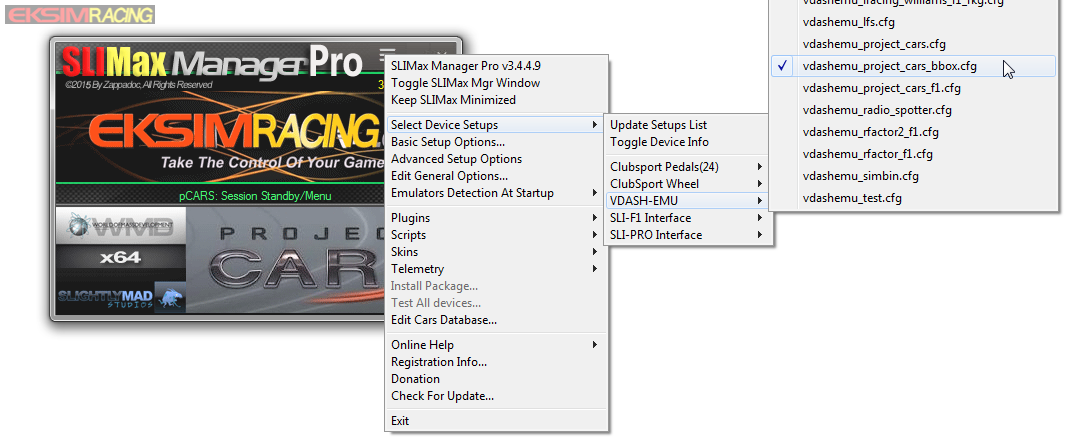Select vdashemu_project_cars_f1.cfg setup
The width and height of the screenshot is (1086, 439).
(914, 88)
